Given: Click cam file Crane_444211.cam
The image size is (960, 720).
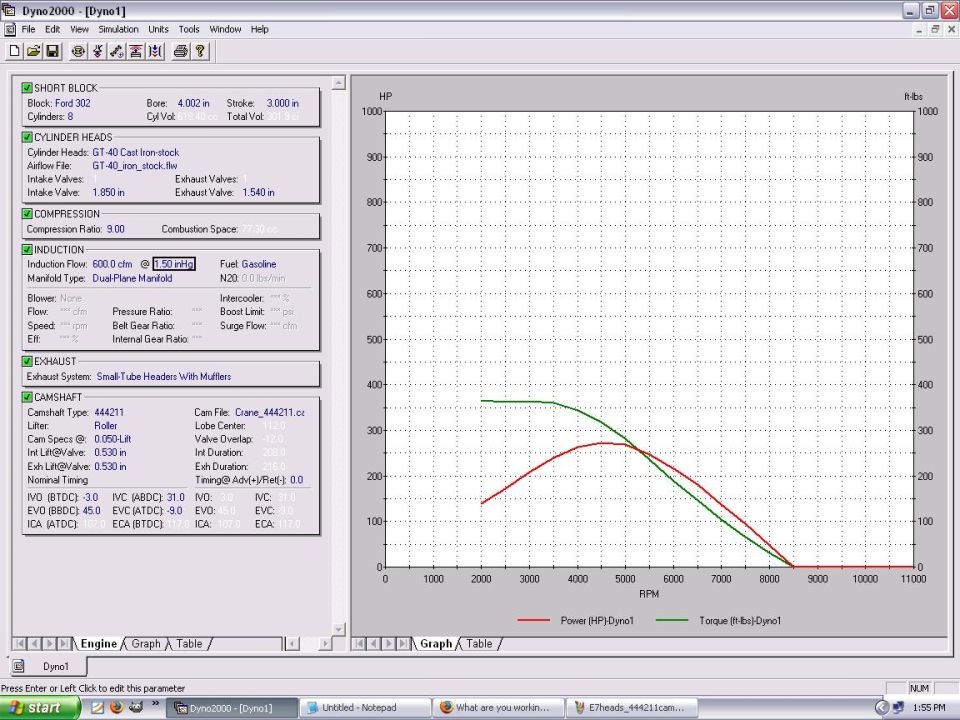Looking at the screenshot, I should (x=270, y=412).
